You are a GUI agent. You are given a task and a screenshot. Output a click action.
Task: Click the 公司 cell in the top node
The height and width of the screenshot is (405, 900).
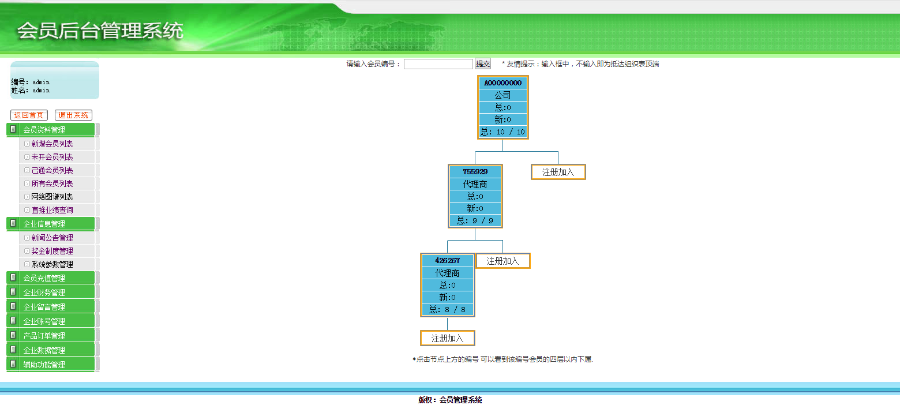(x=503, y=95)
